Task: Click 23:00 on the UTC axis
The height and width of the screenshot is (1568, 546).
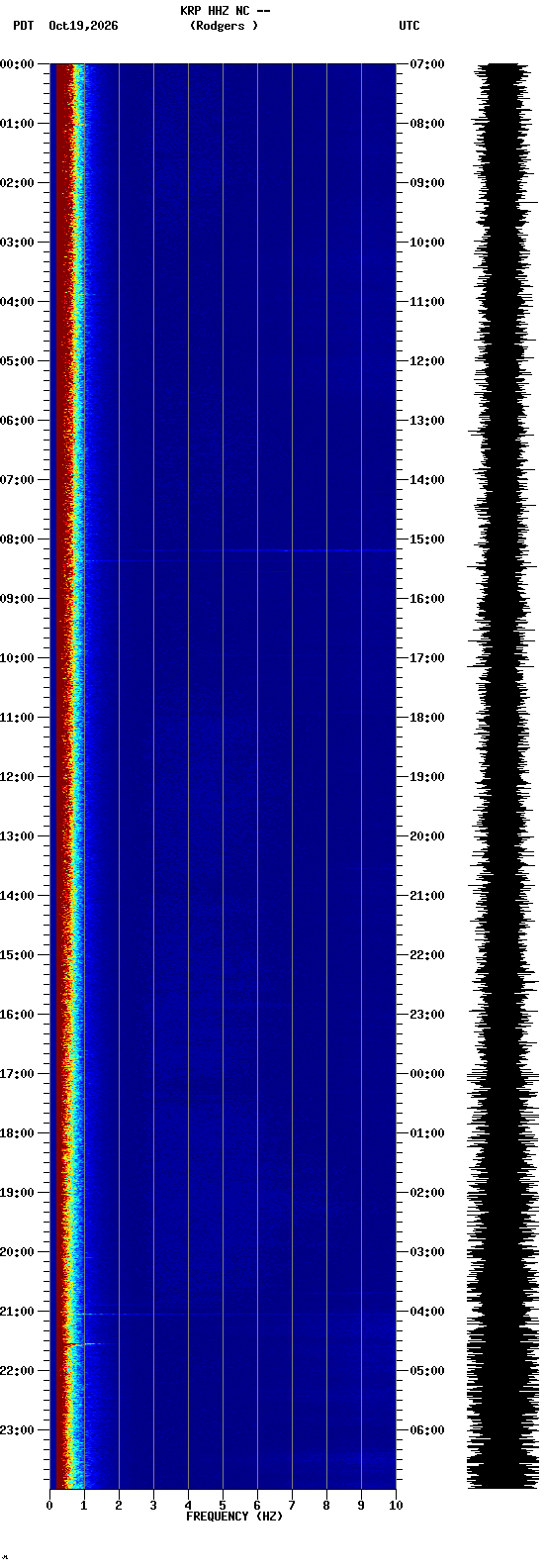Action: [427, 1015]
